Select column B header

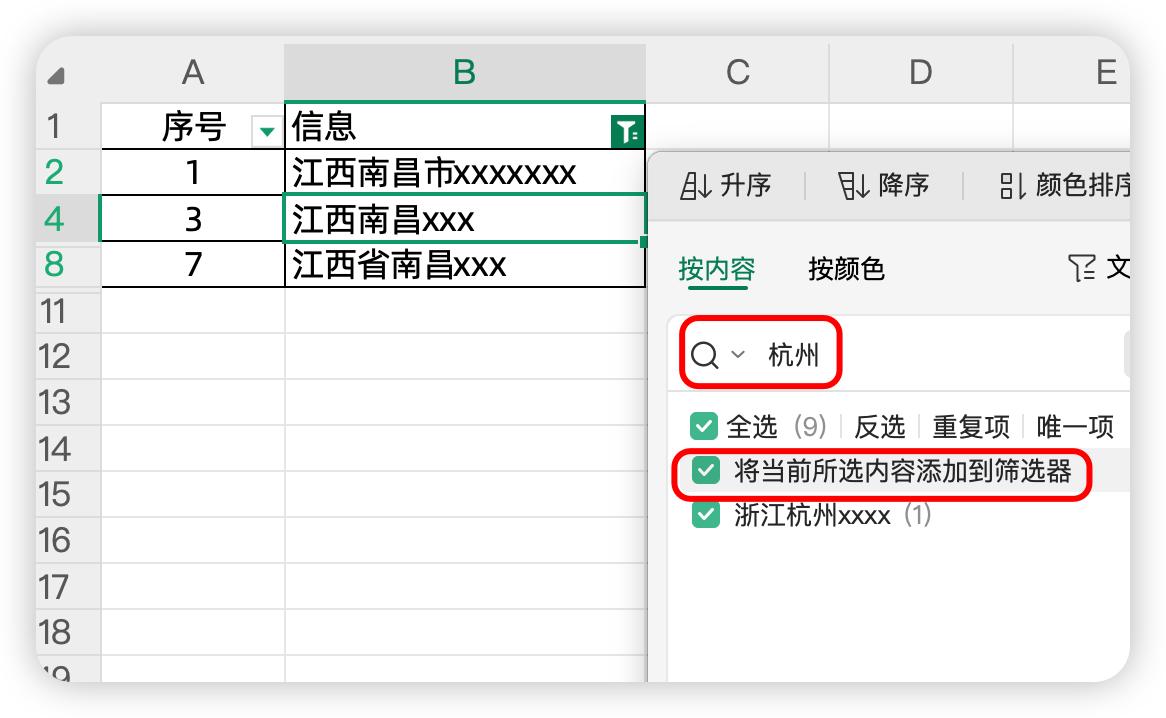[x=465, y=73]
